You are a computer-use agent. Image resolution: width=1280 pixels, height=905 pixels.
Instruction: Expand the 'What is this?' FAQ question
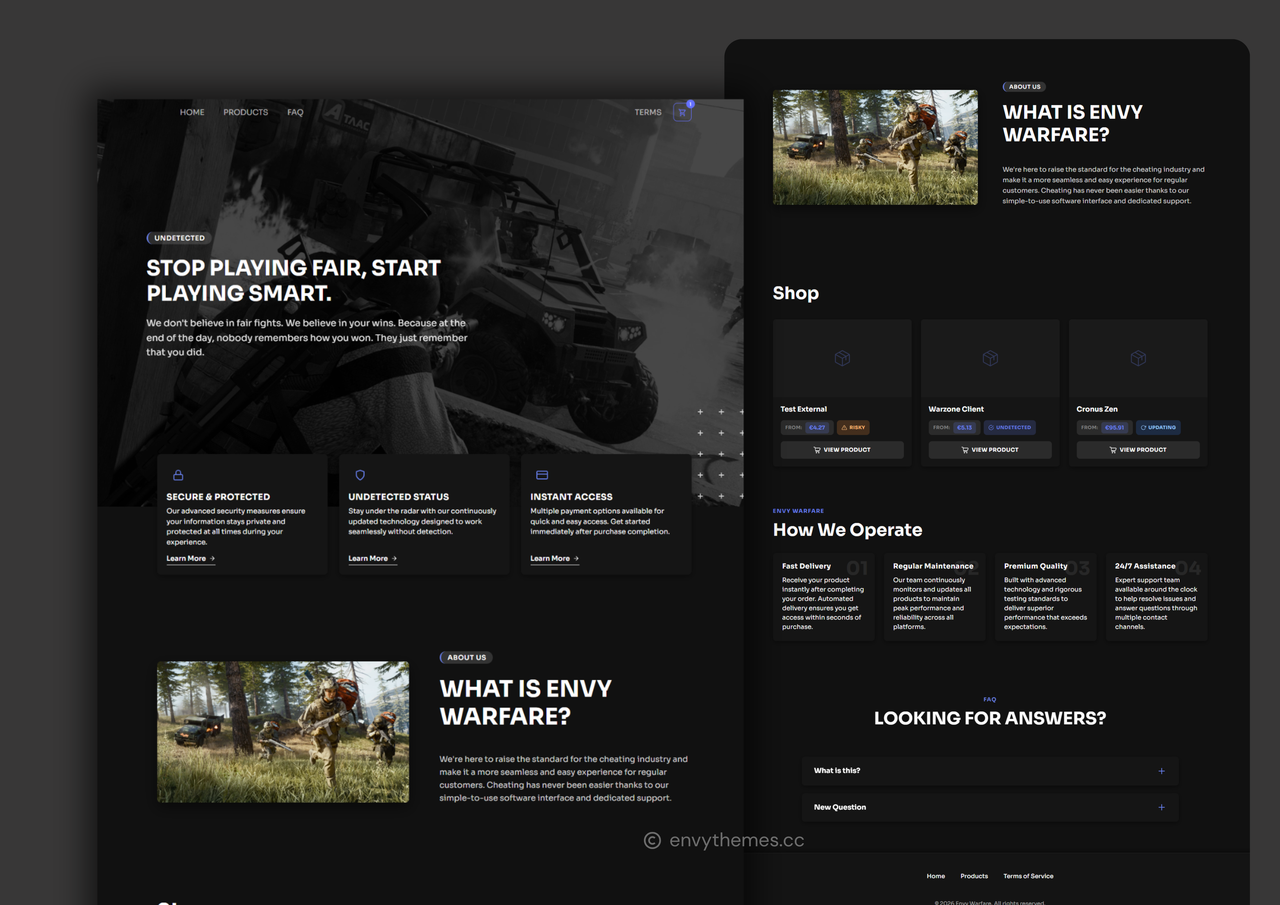click(990, 771)
